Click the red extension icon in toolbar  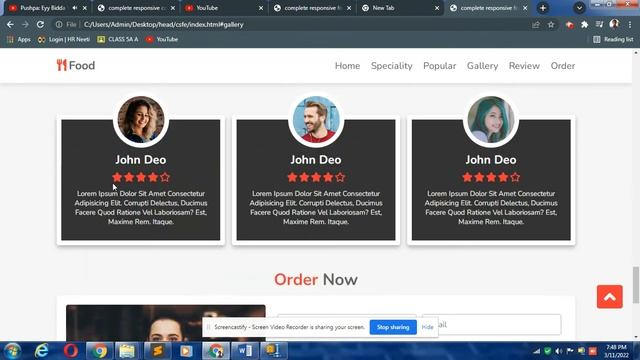[x=569, y=25]
